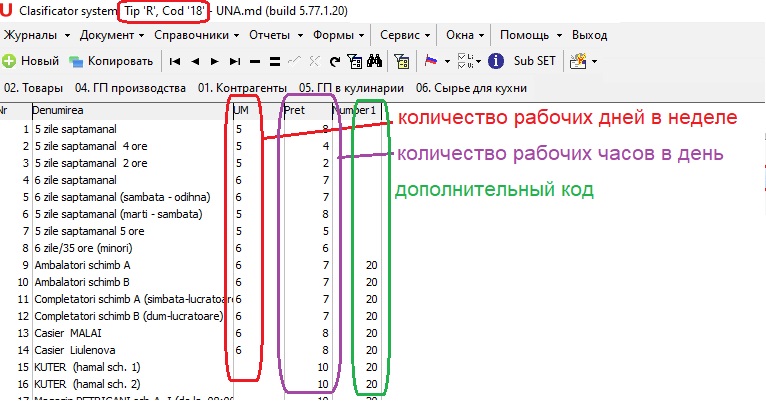The image size is (766, 405).
Task: Open the 04. ГП производства shortcut
Action: click(130, 88)
